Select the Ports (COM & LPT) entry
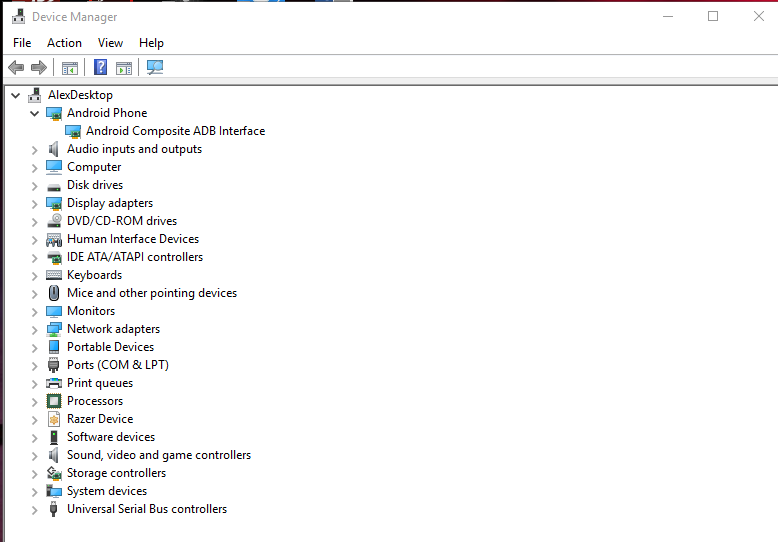Screen dimensions: 778x542 117,365
